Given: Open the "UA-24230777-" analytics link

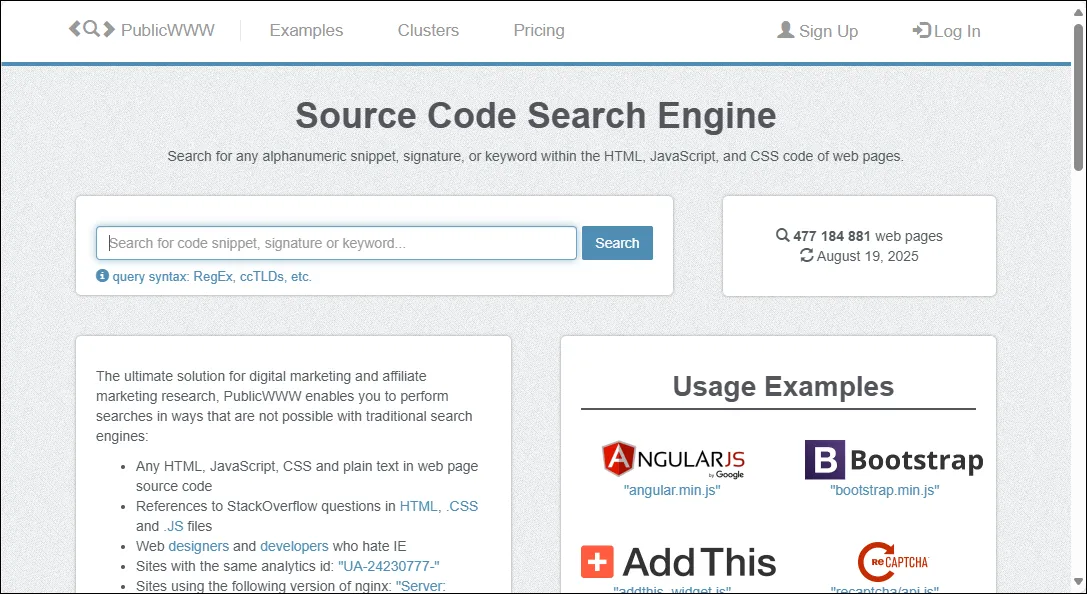Looking at the screenshot, I should click(x=389, y=566).
